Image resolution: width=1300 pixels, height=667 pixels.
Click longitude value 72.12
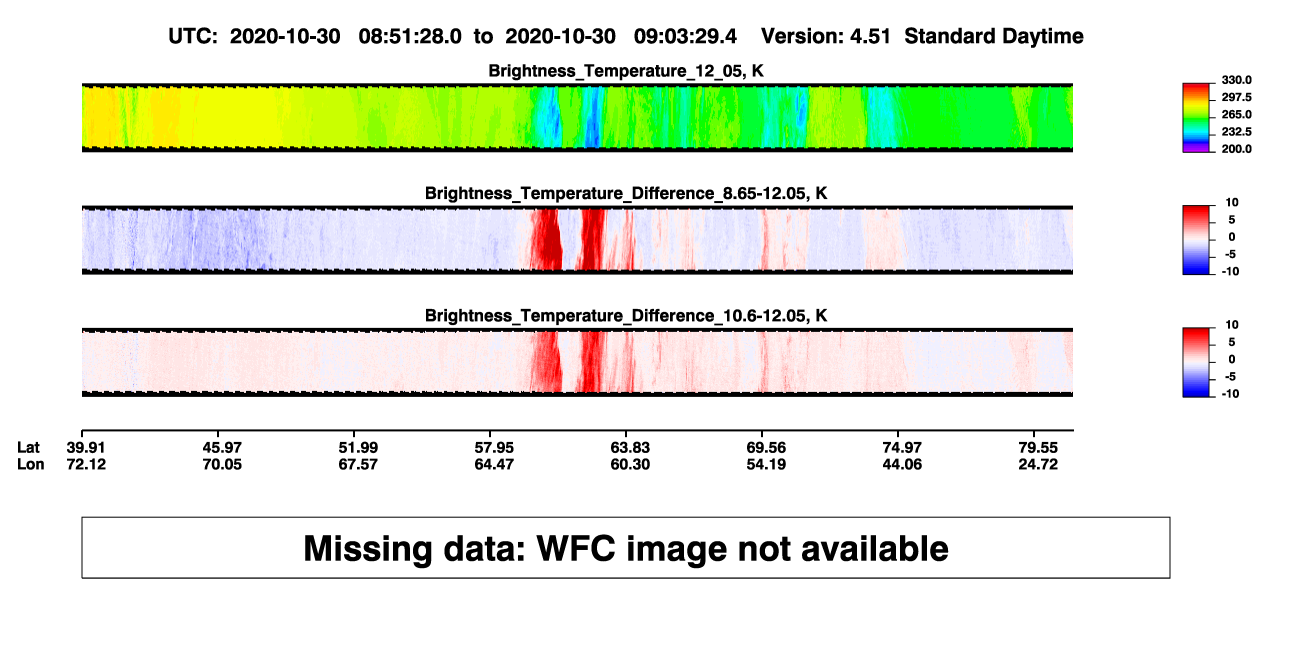pyautogui.click(x=85, y=464)
